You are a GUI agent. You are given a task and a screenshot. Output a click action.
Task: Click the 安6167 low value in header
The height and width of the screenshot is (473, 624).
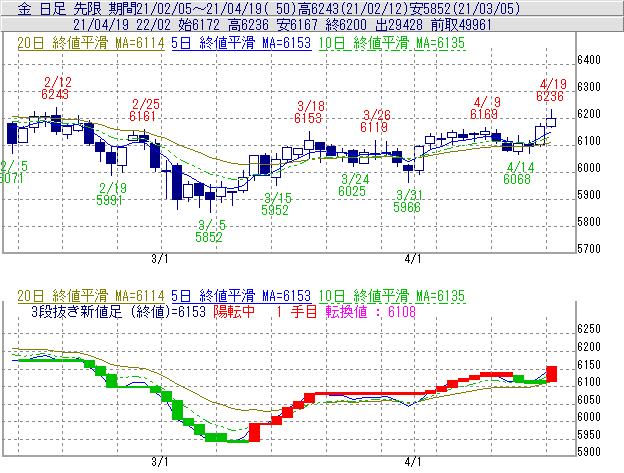point(297,25)
